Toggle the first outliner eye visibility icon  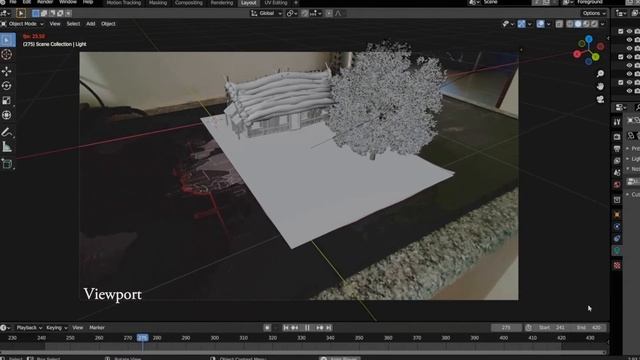tap(629, 31)
